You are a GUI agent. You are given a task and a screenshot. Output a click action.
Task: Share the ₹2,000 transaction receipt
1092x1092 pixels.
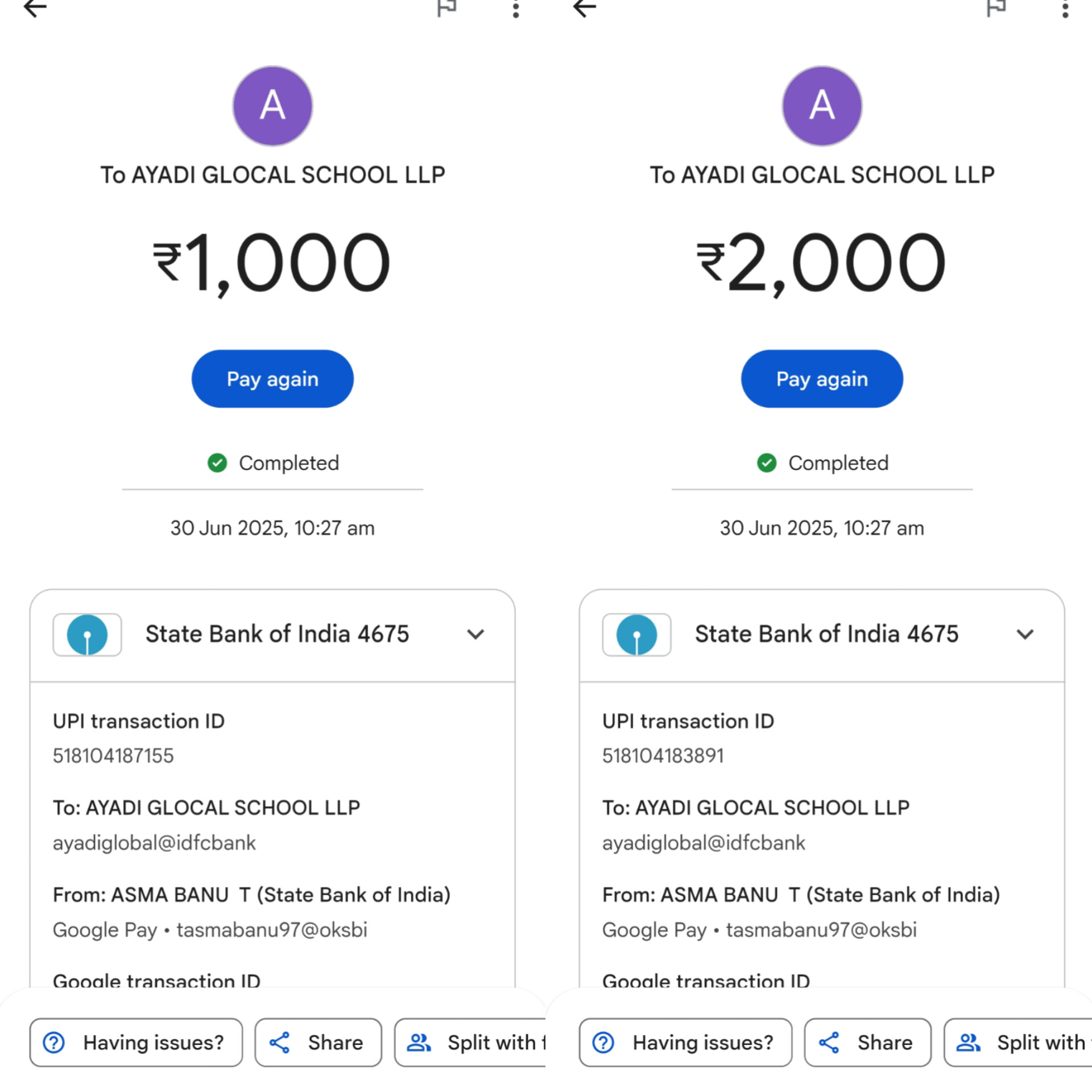[x=867, y=1043]
